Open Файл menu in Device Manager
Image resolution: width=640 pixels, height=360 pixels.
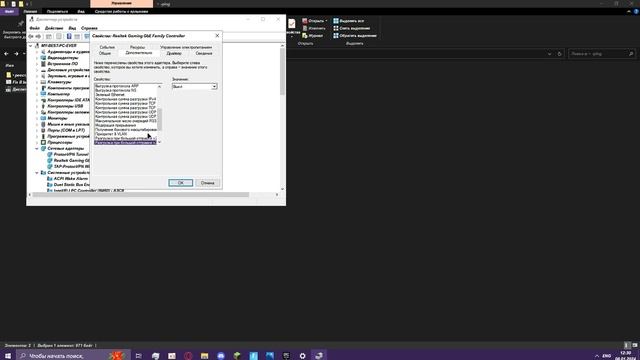[x=34, y=28]
